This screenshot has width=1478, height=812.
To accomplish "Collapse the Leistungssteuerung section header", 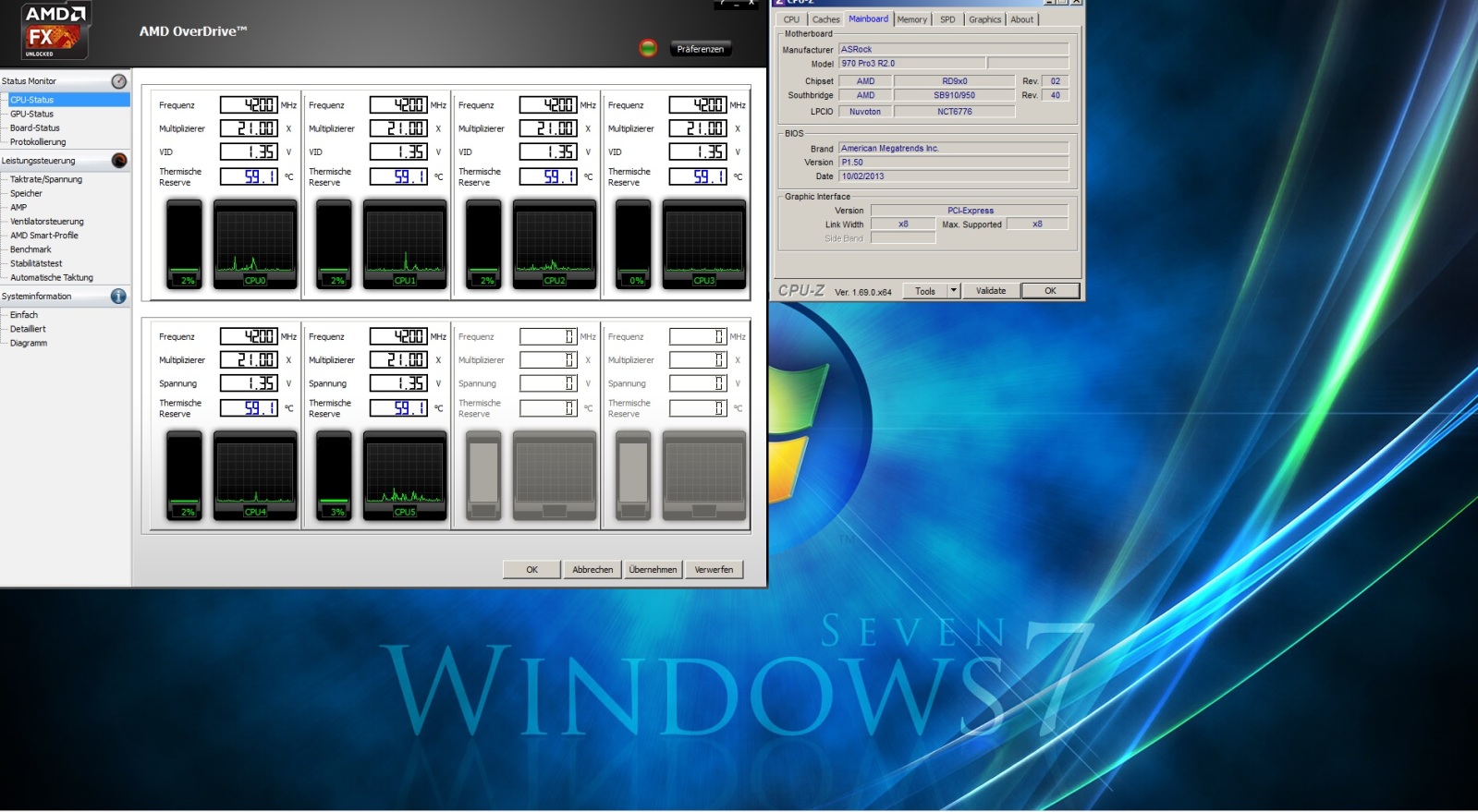I will click(65, 161).
